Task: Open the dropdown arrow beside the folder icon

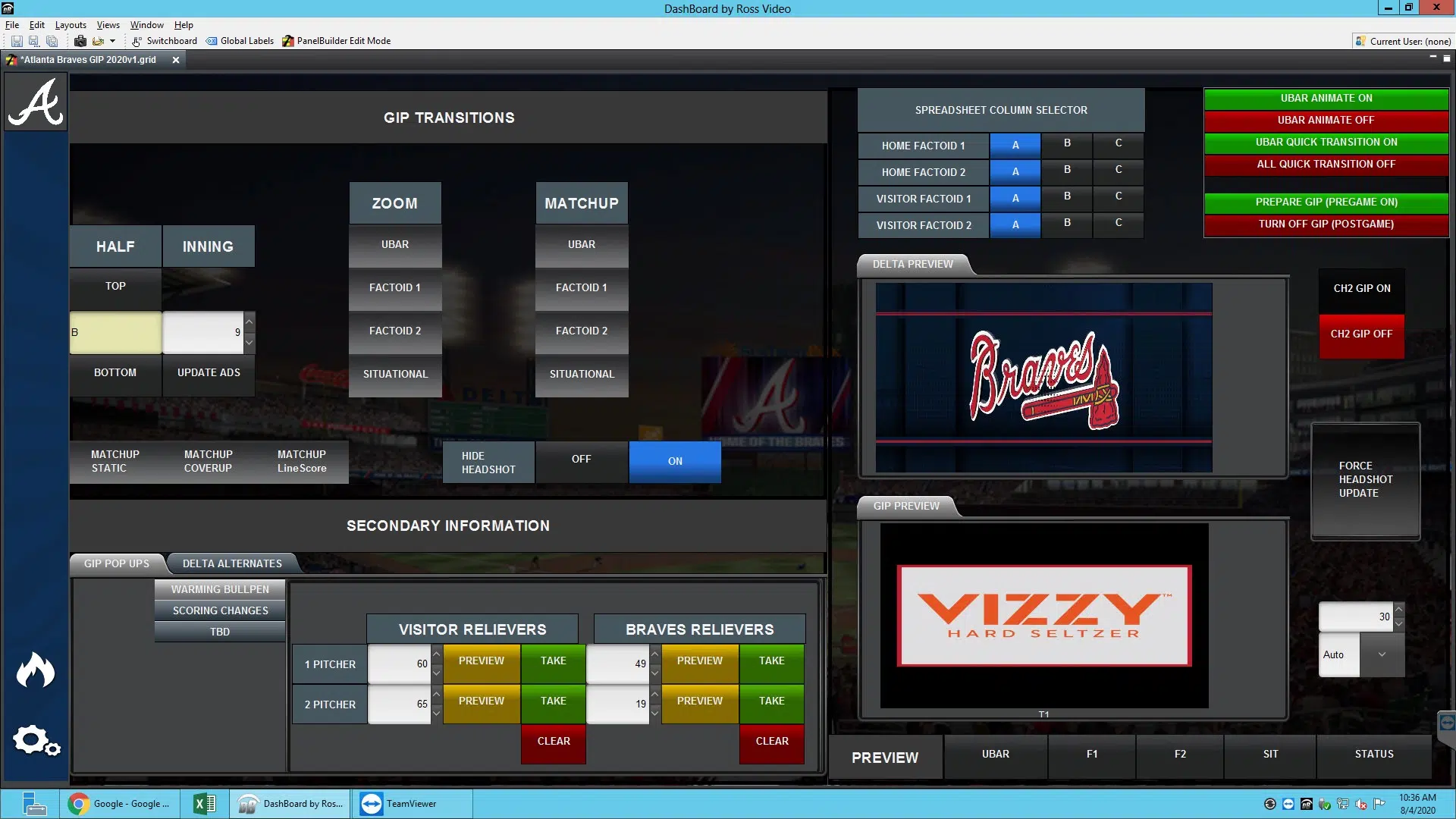Action: click(x=112, y=41)
